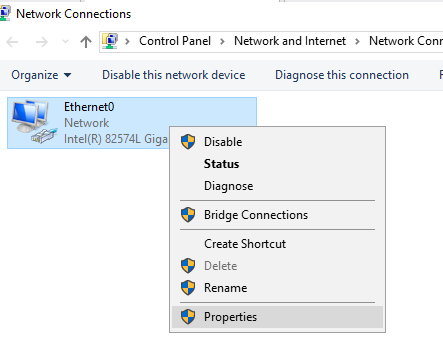
Task: Click the address bar network icon
Action: coord(110,41)
